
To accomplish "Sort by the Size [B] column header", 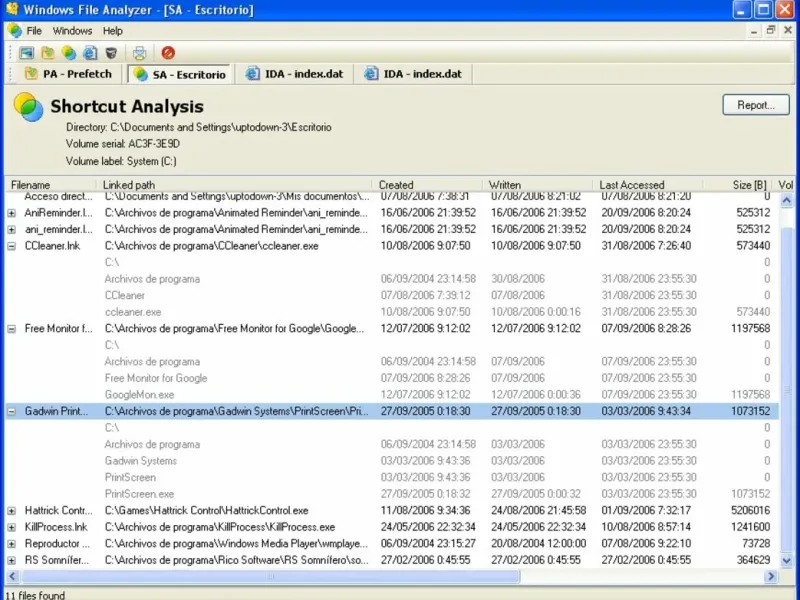I will tap(738, 185).
